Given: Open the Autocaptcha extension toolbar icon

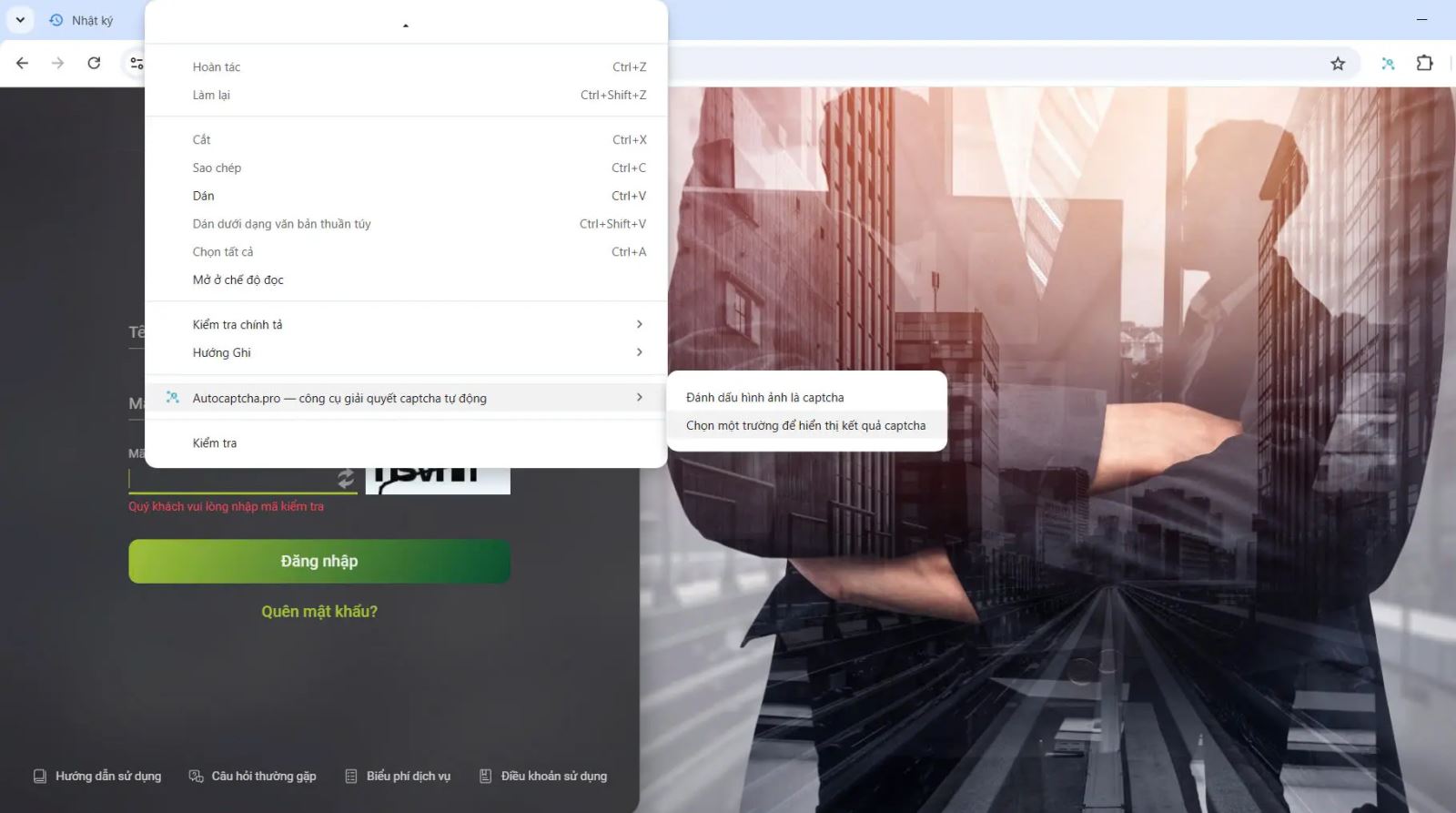Looking at the screenshot, I should [x=1387, y=63].
